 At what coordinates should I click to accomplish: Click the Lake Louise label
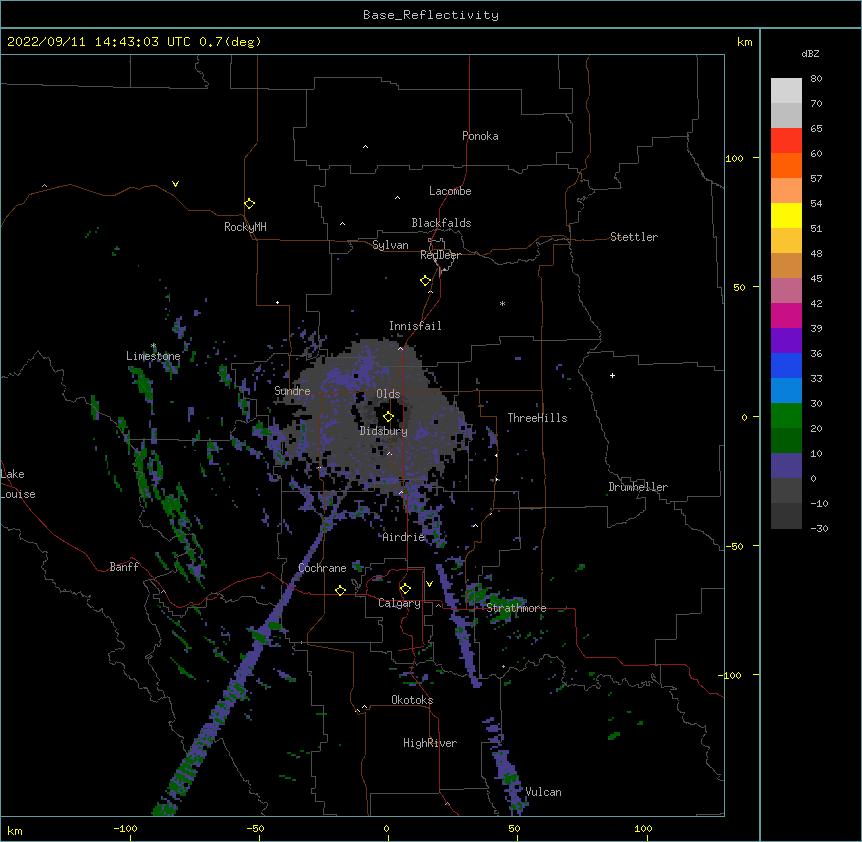click(18, 484)
